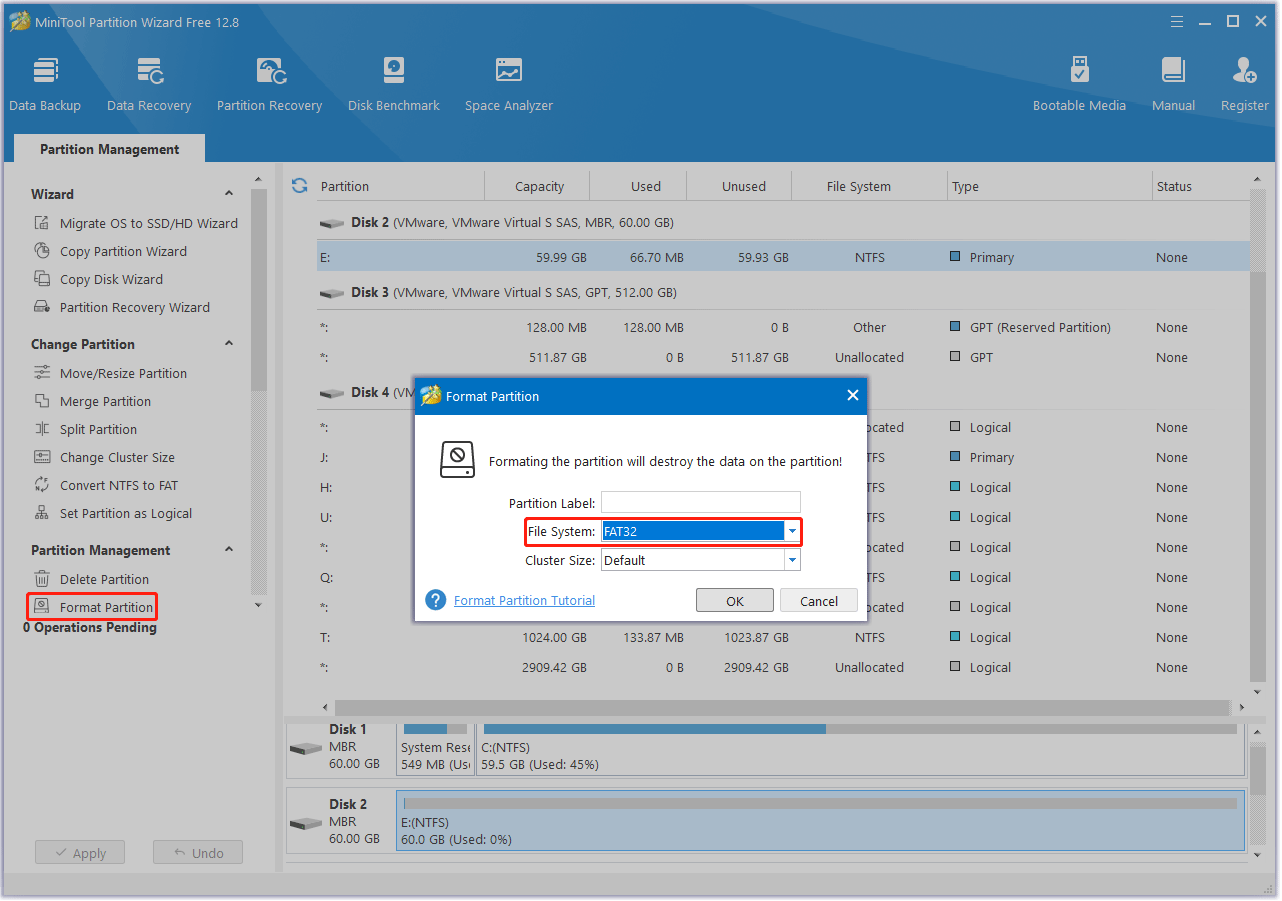
Task: Open the Format Partition Tutorial link
Action: [524, 601]
